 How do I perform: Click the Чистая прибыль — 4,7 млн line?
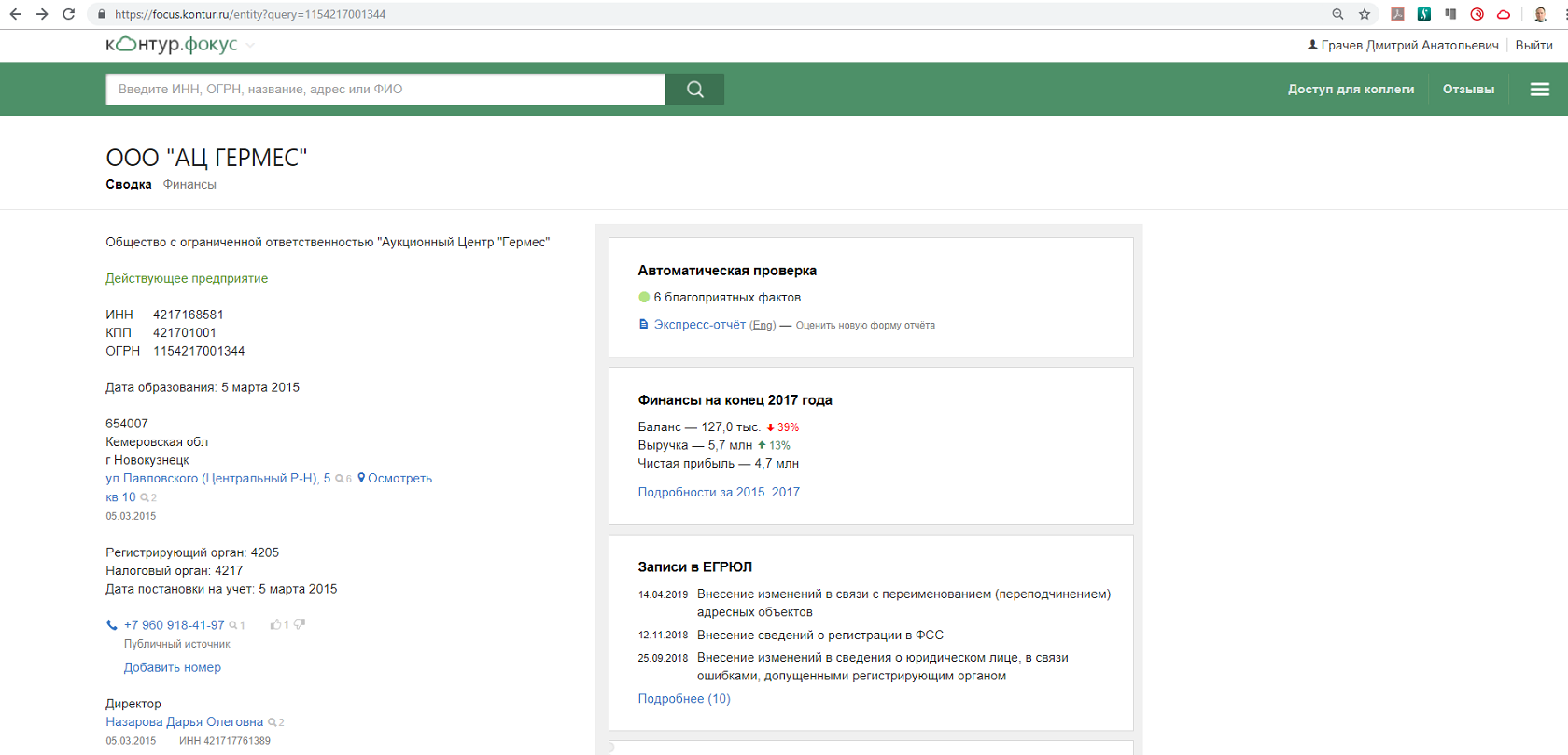(x=719, y=464)
